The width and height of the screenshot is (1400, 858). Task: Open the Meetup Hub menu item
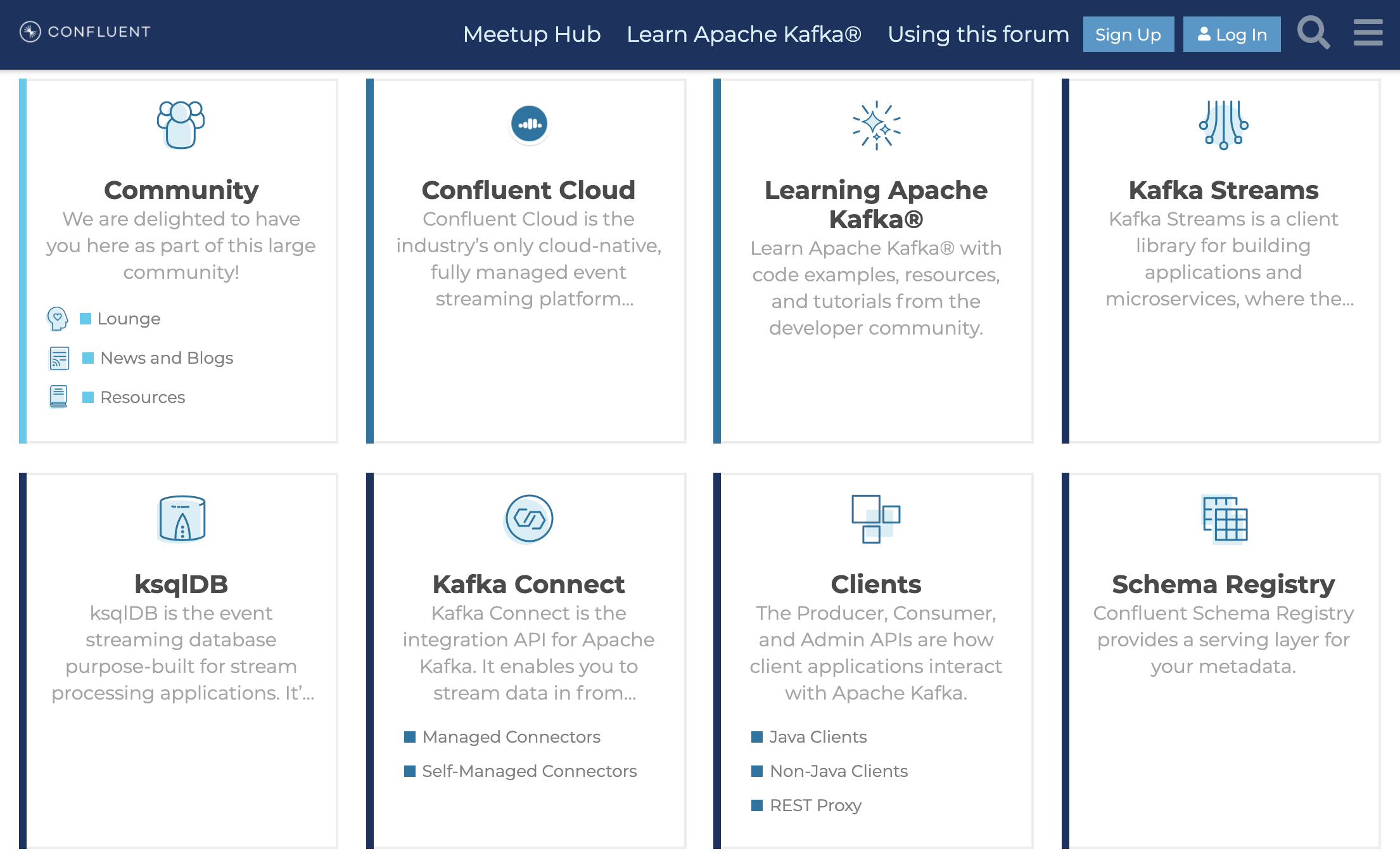click(530, 33)
